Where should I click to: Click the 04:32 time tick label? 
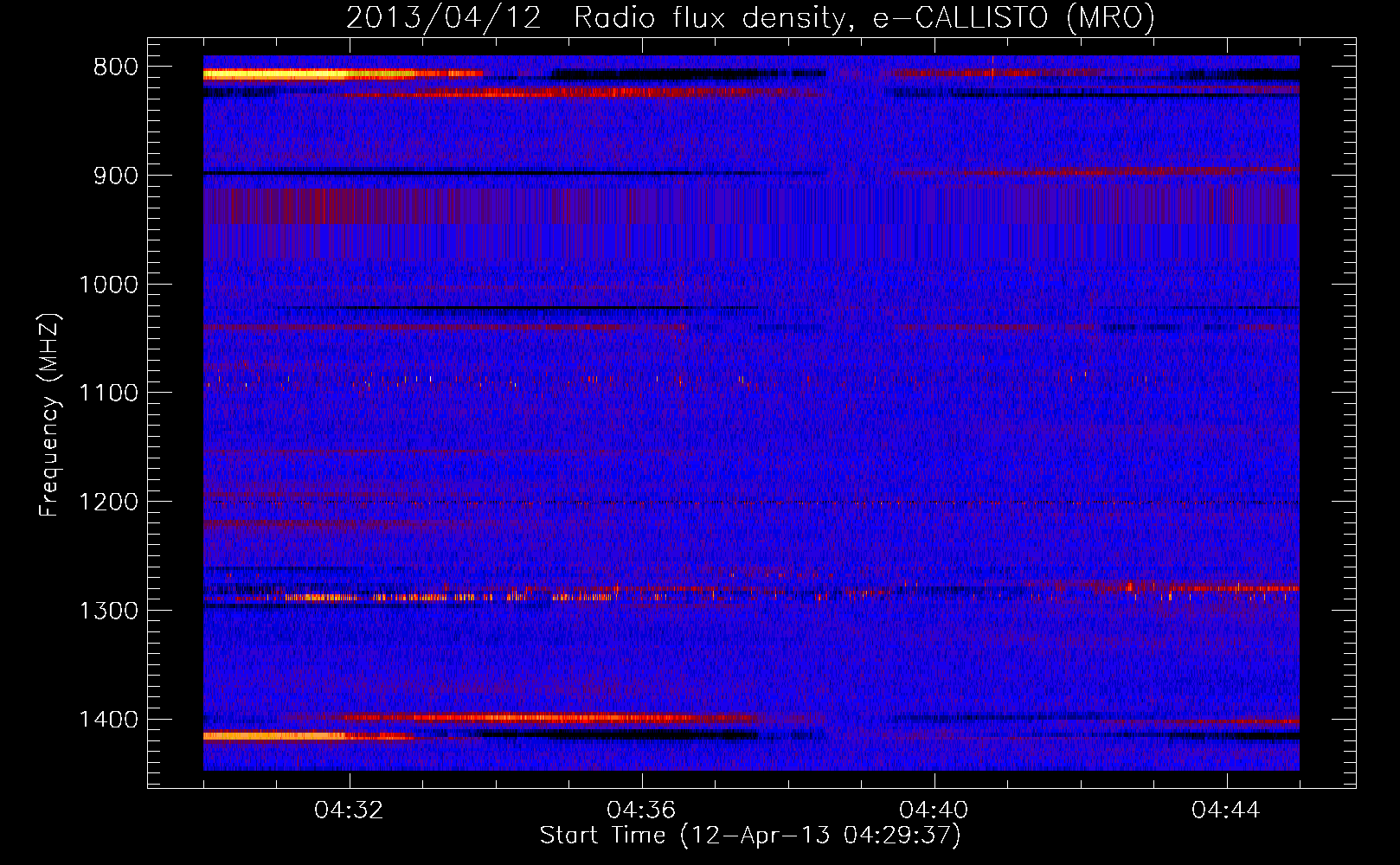coord(350,811)
